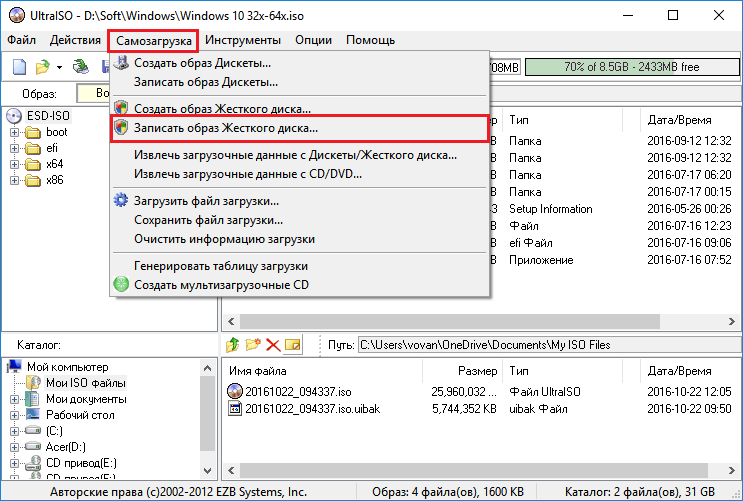
Task: Open the dropdown arrow next to Open icon
Action: (59, 67)
